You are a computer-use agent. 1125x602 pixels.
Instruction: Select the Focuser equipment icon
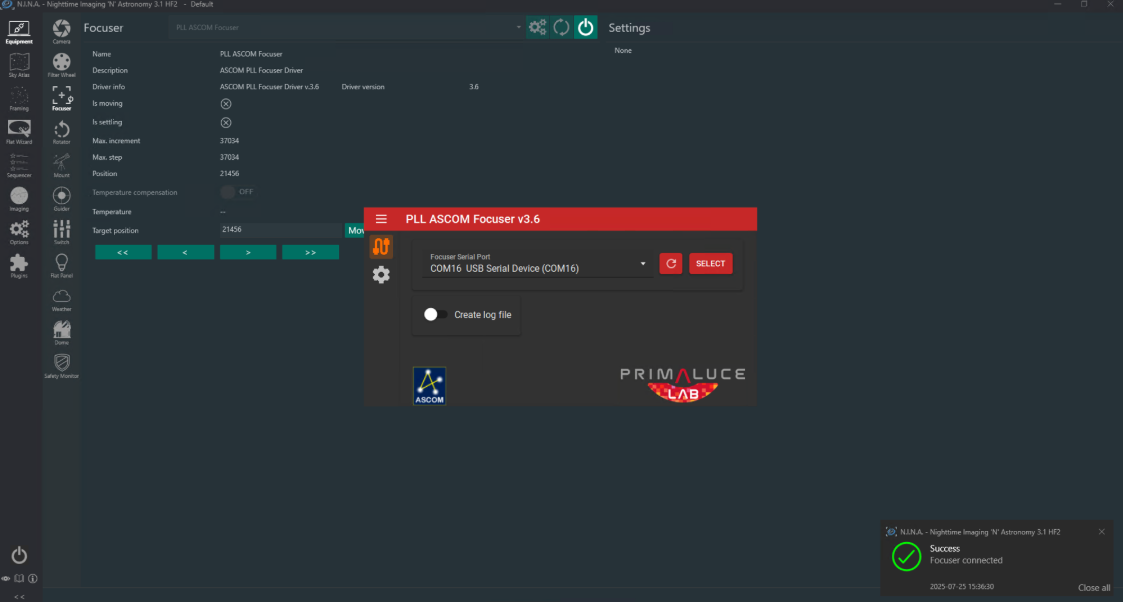click(62, 98)
